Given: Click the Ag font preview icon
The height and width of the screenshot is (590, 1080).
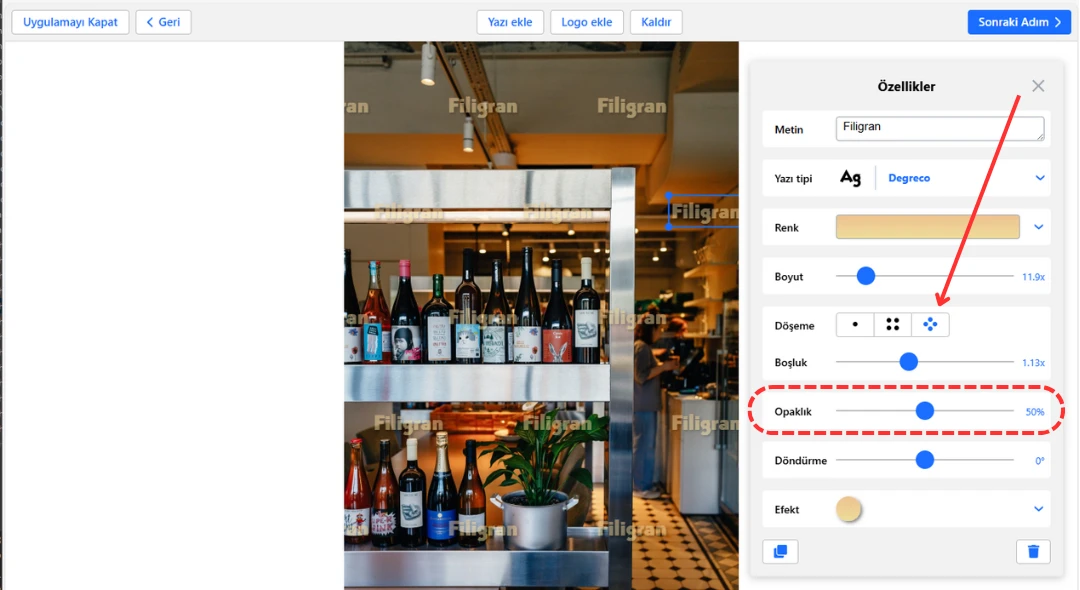Looking at the screenshot, I should point(850,178).
